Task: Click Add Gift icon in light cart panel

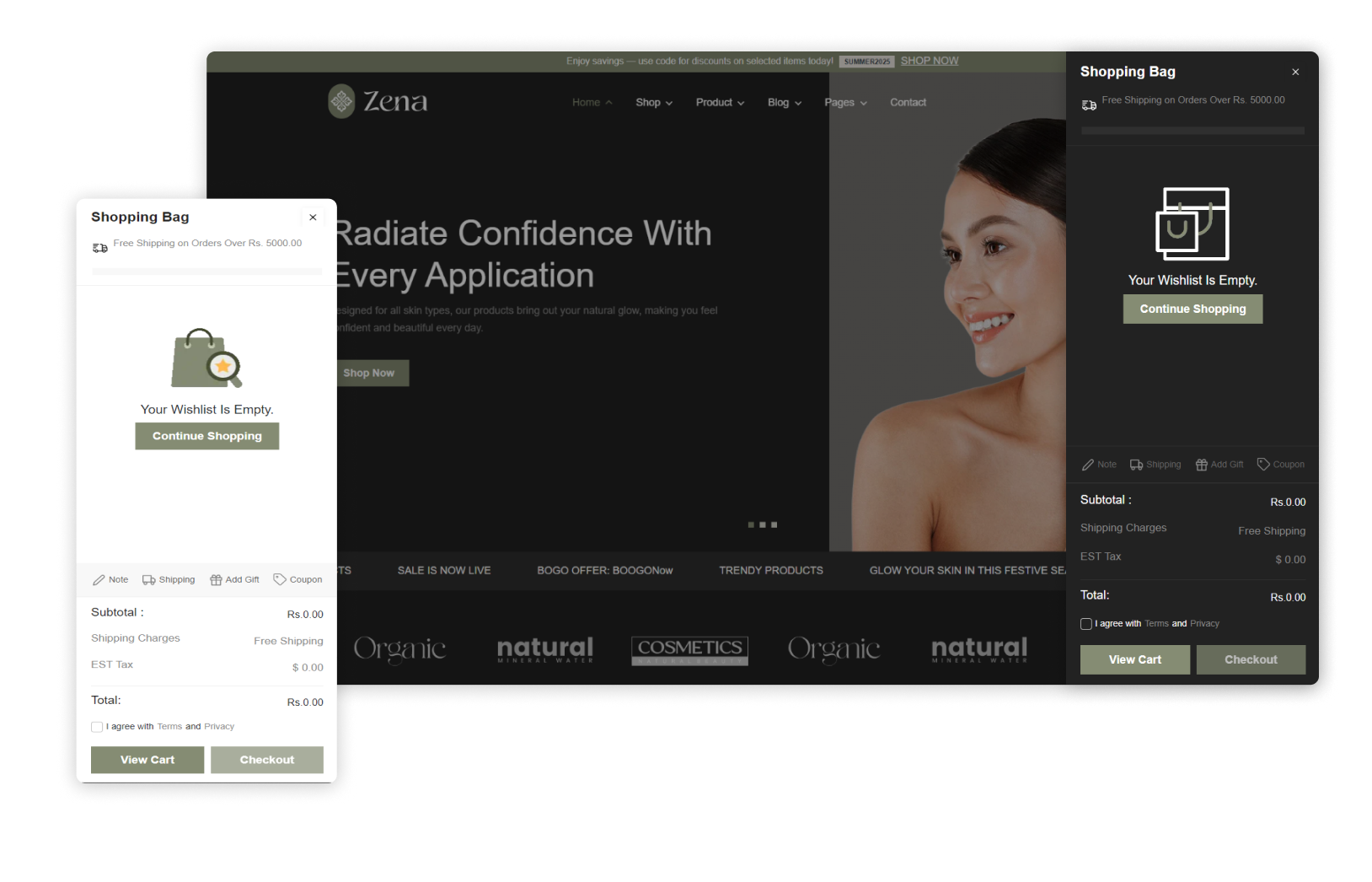Action: point(216,580)
